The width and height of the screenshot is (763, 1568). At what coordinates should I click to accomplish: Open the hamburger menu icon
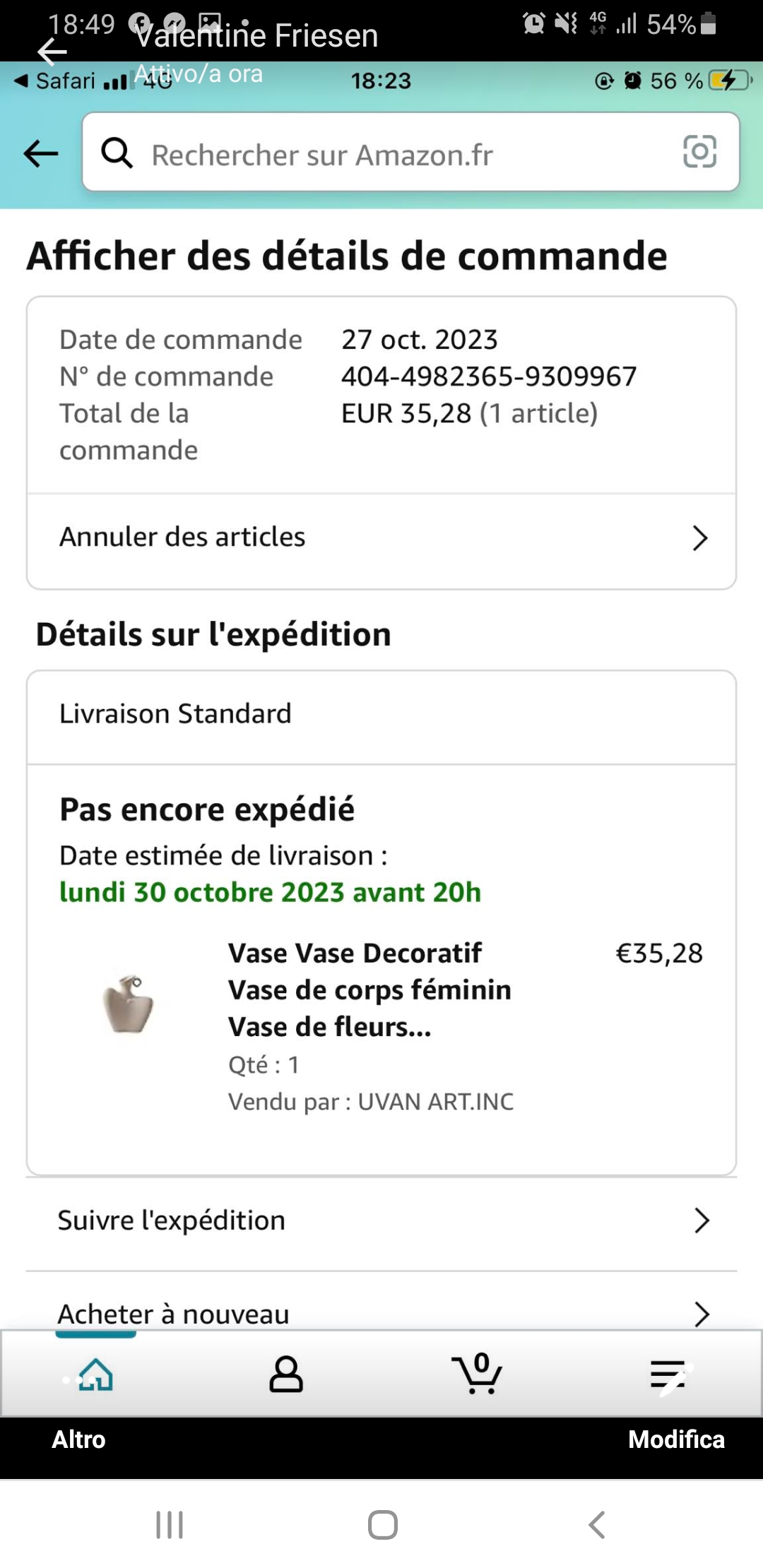pos(668,1374)
